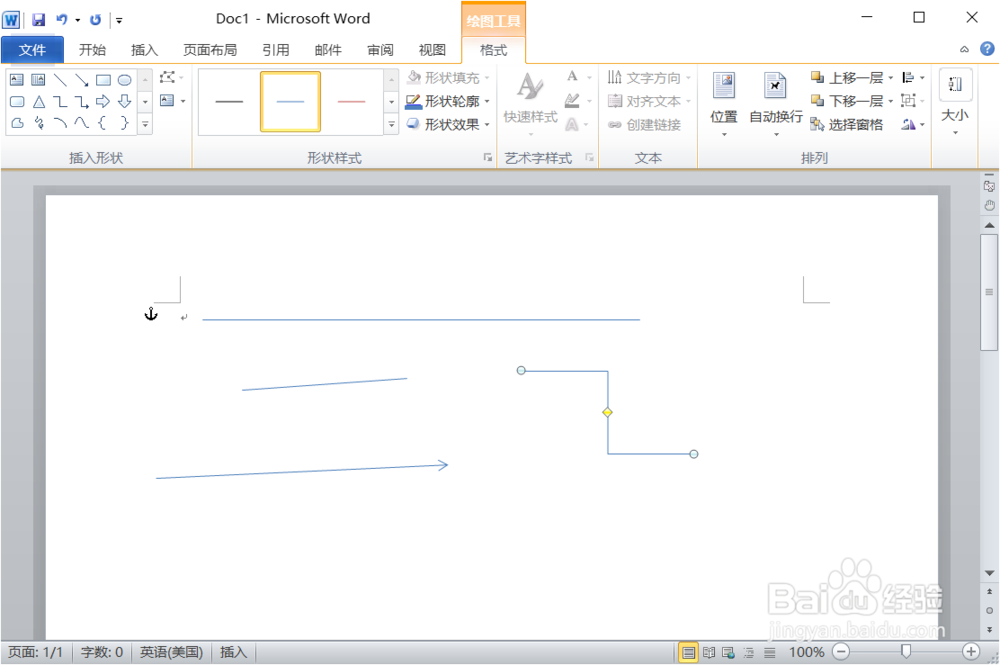This screenshot has width=1000, height=665.
Task: Select the Elbow connector shape tool
Action: (x=60, y=101)
